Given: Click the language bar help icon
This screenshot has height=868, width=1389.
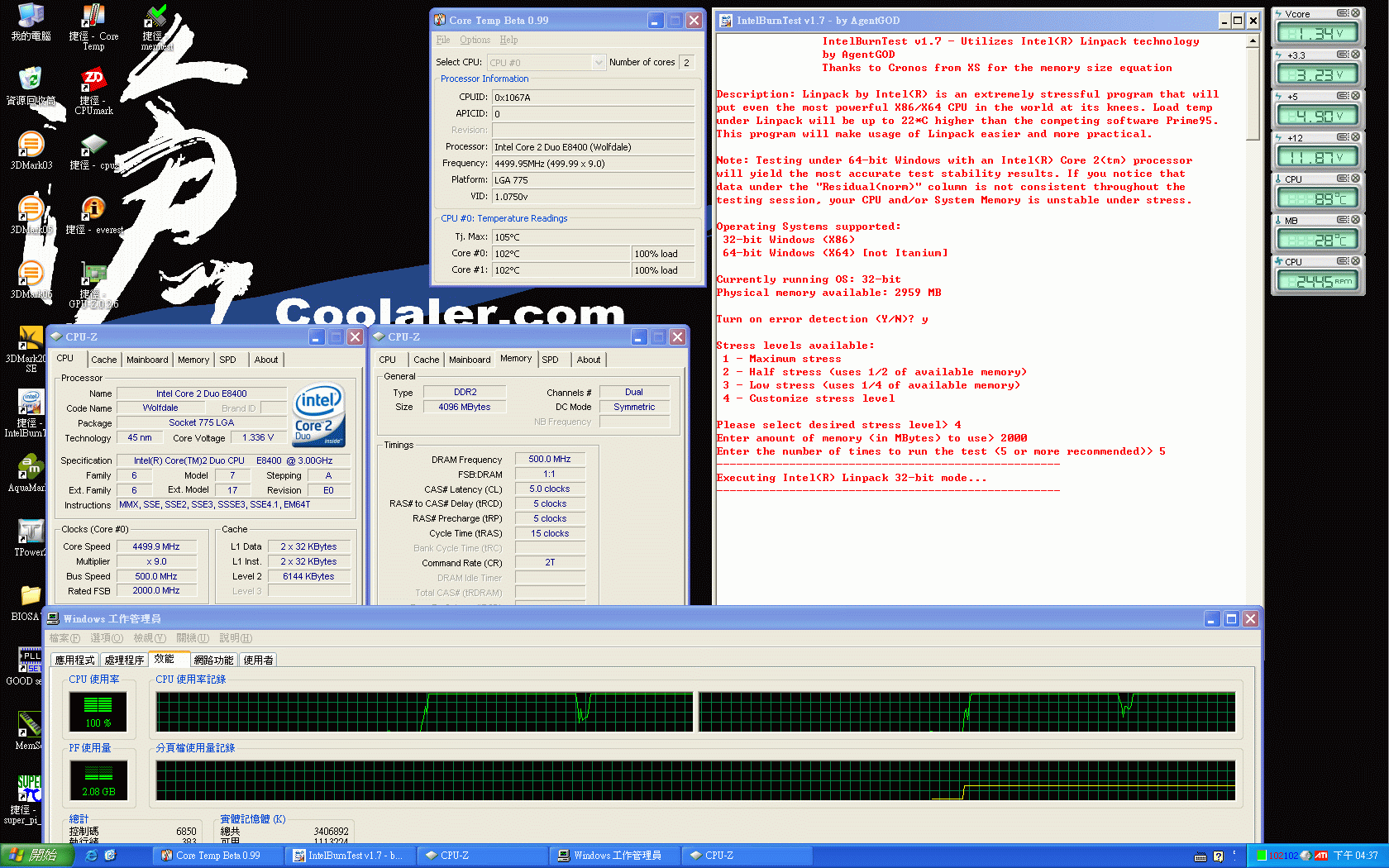Looking at the screenshot, I should click(1218, 856).
